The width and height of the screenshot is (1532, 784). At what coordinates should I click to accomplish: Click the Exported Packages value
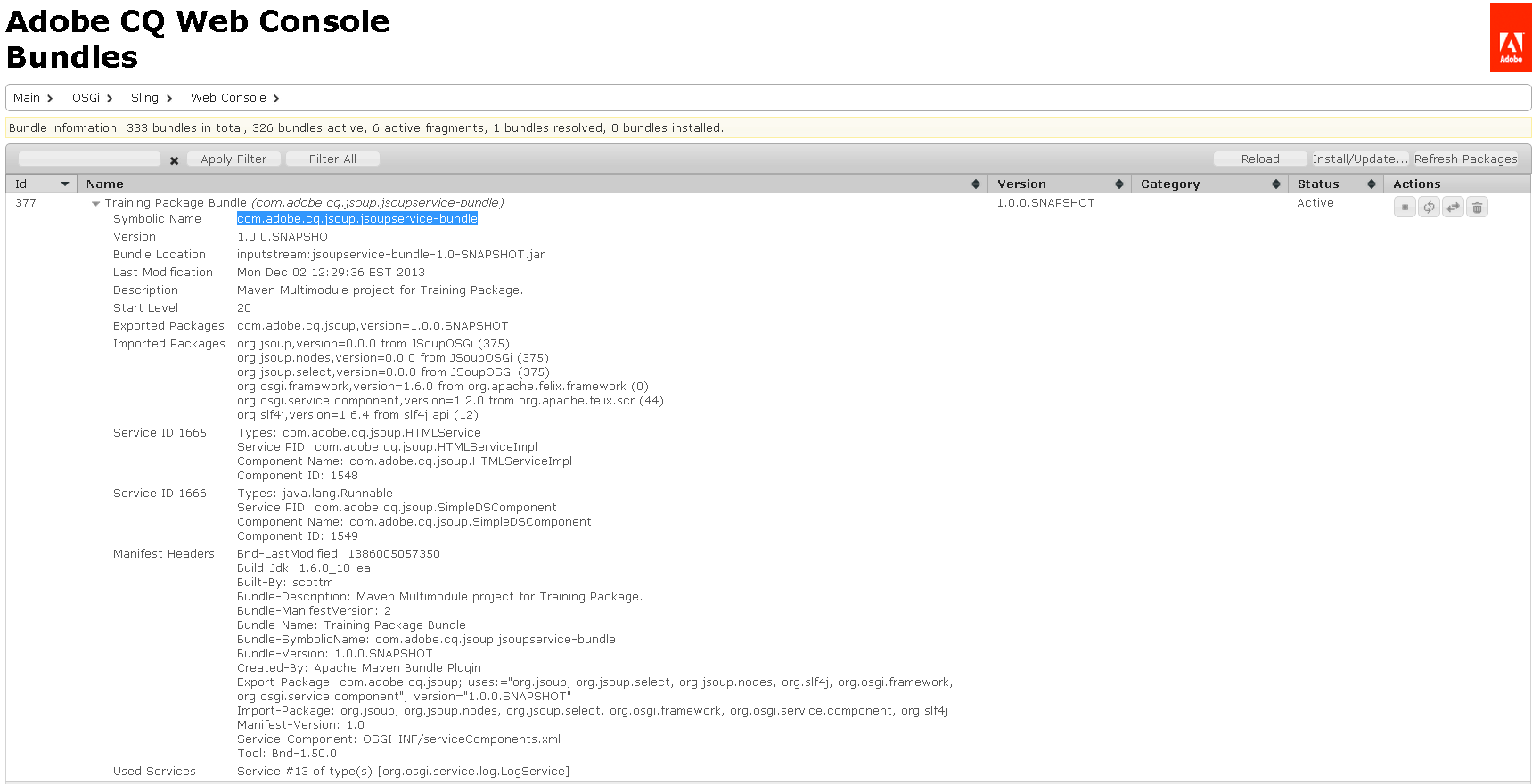click(x=373, y=326)
